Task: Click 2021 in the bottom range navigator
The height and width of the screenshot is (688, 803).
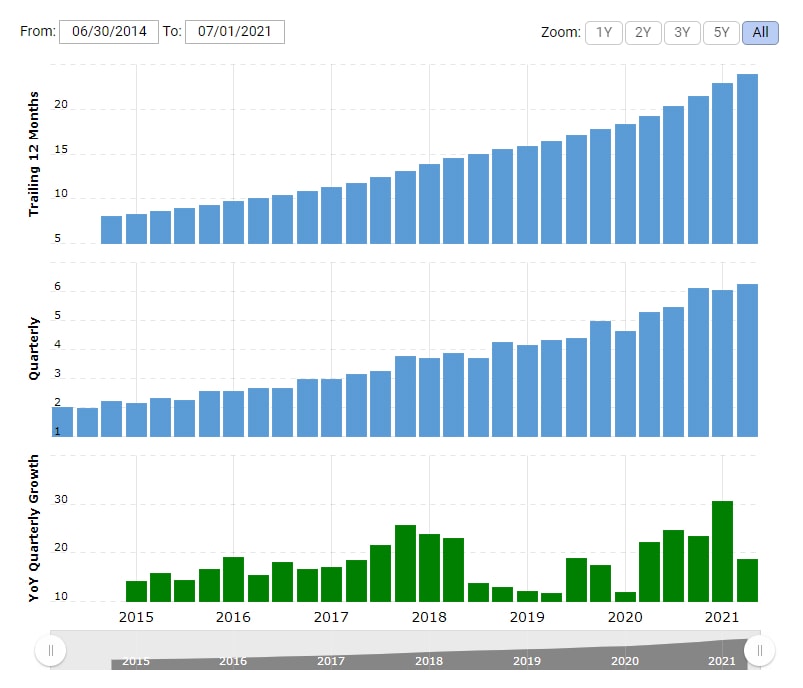Action: point(721,661)
